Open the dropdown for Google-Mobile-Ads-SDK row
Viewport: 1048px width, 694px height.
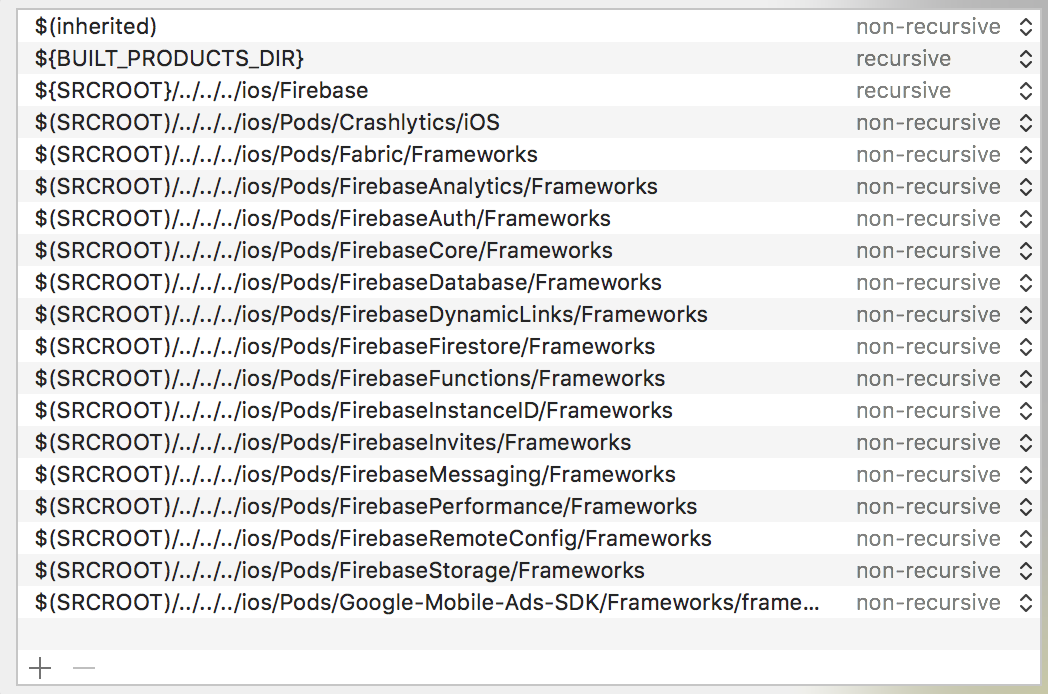click(1026, 602)
